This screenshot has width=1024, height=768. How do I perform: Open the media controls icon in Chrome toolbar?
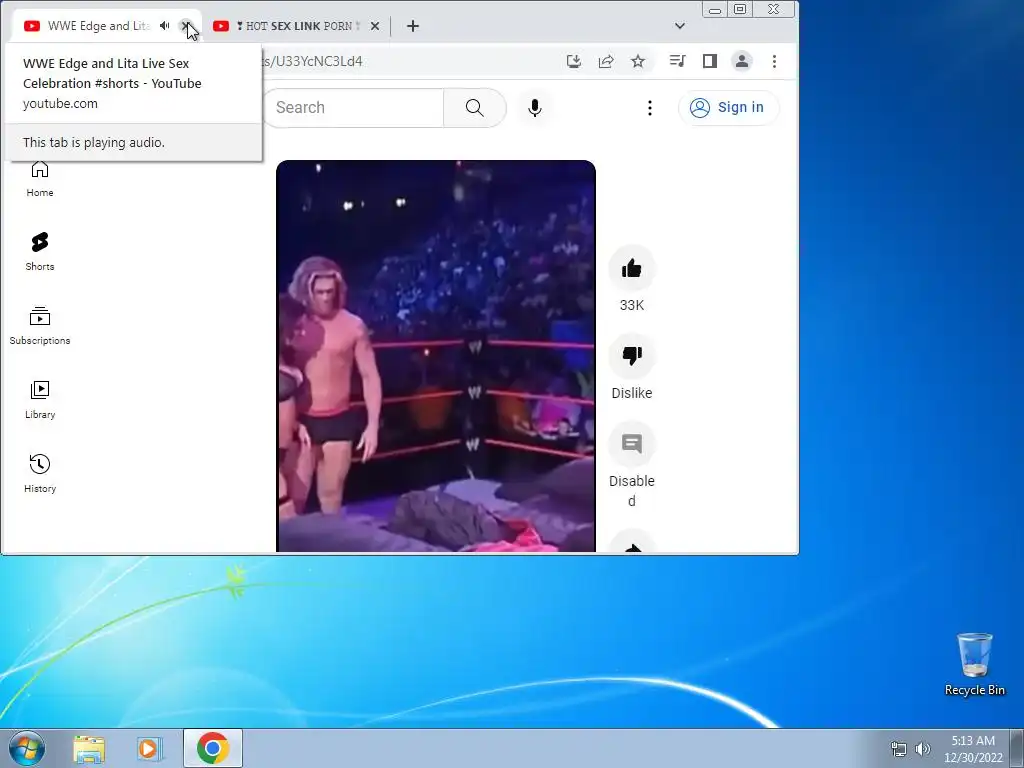677,61
